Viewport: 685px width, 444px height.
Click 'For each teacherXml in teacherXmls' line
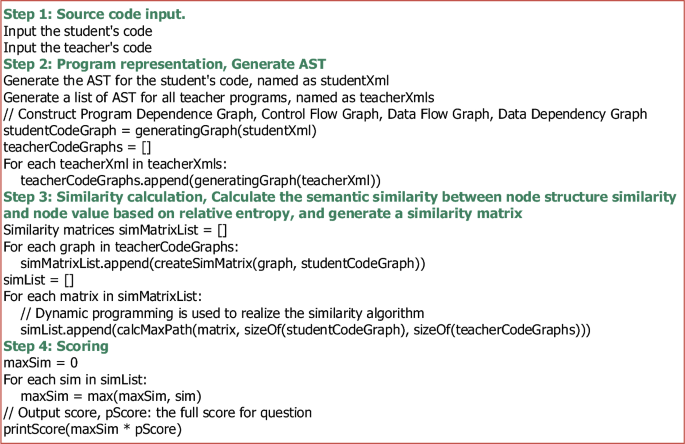[x=115, y=164]
